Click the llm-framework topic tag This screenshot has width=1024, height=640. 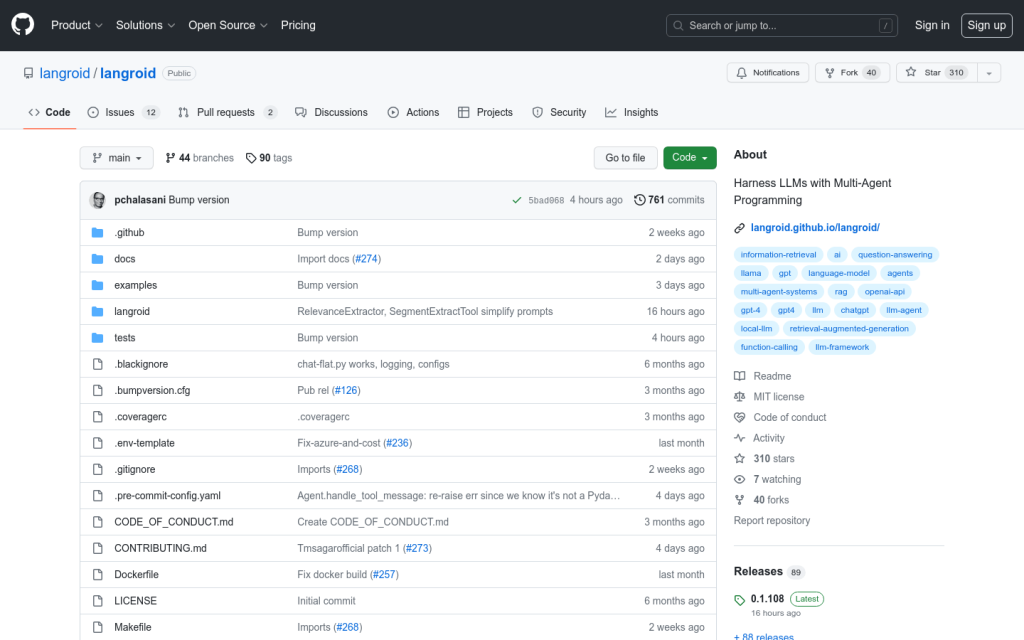[842, 347]
